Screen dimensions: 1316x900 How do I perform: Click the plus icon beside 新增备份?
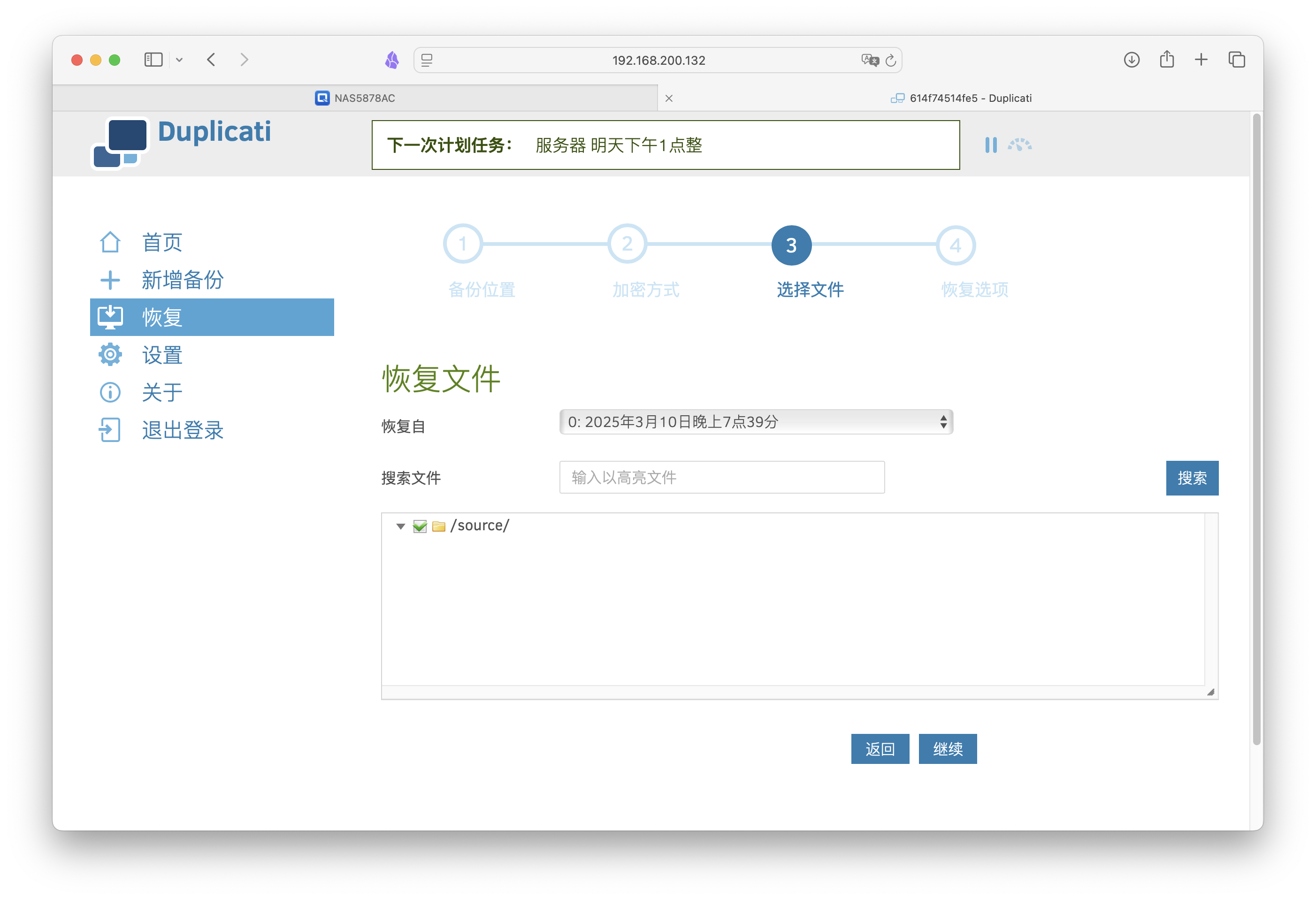110,280
